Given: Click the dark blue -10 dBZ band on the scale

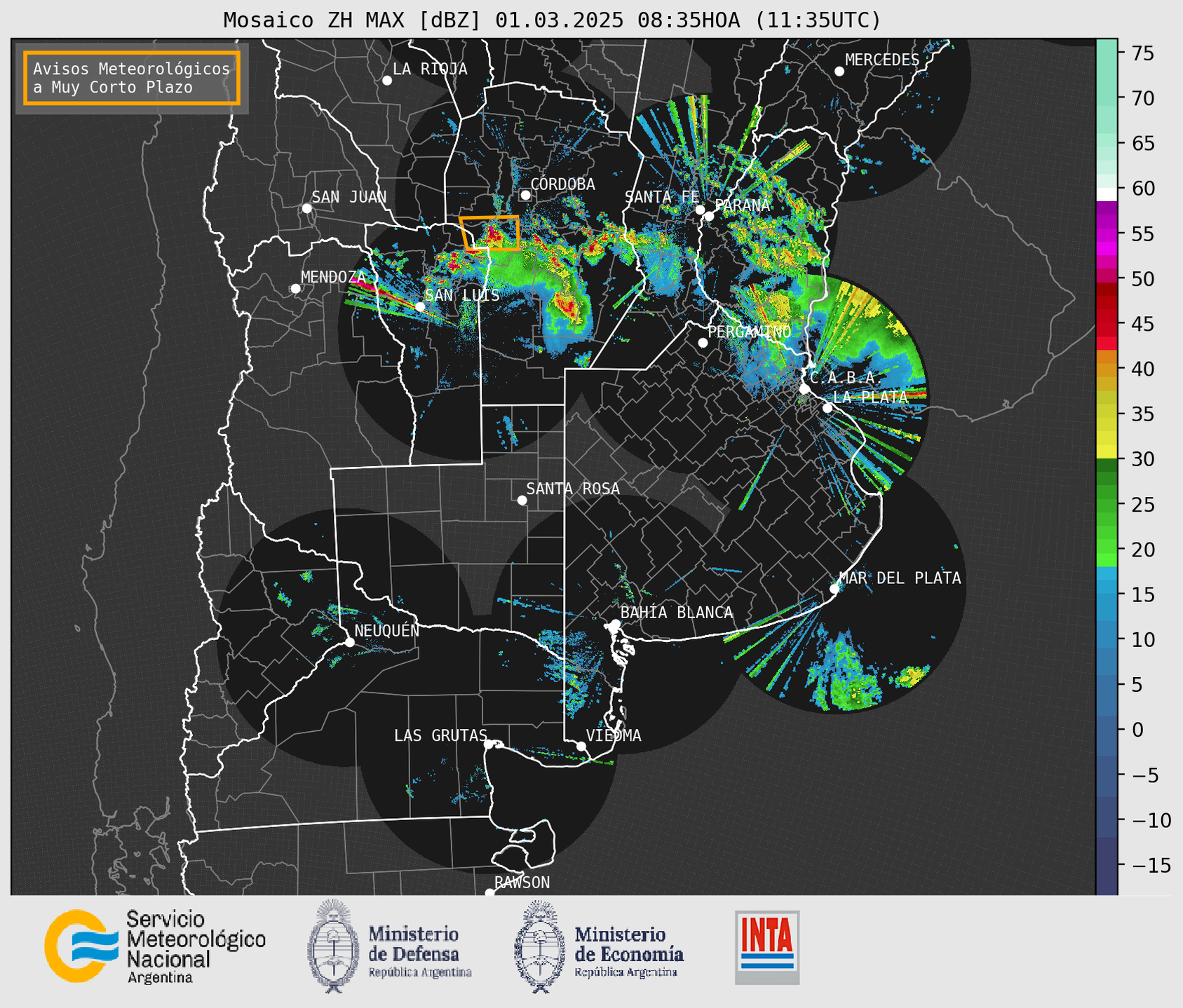Looking at the screenshot, I should coord(1107,820).
